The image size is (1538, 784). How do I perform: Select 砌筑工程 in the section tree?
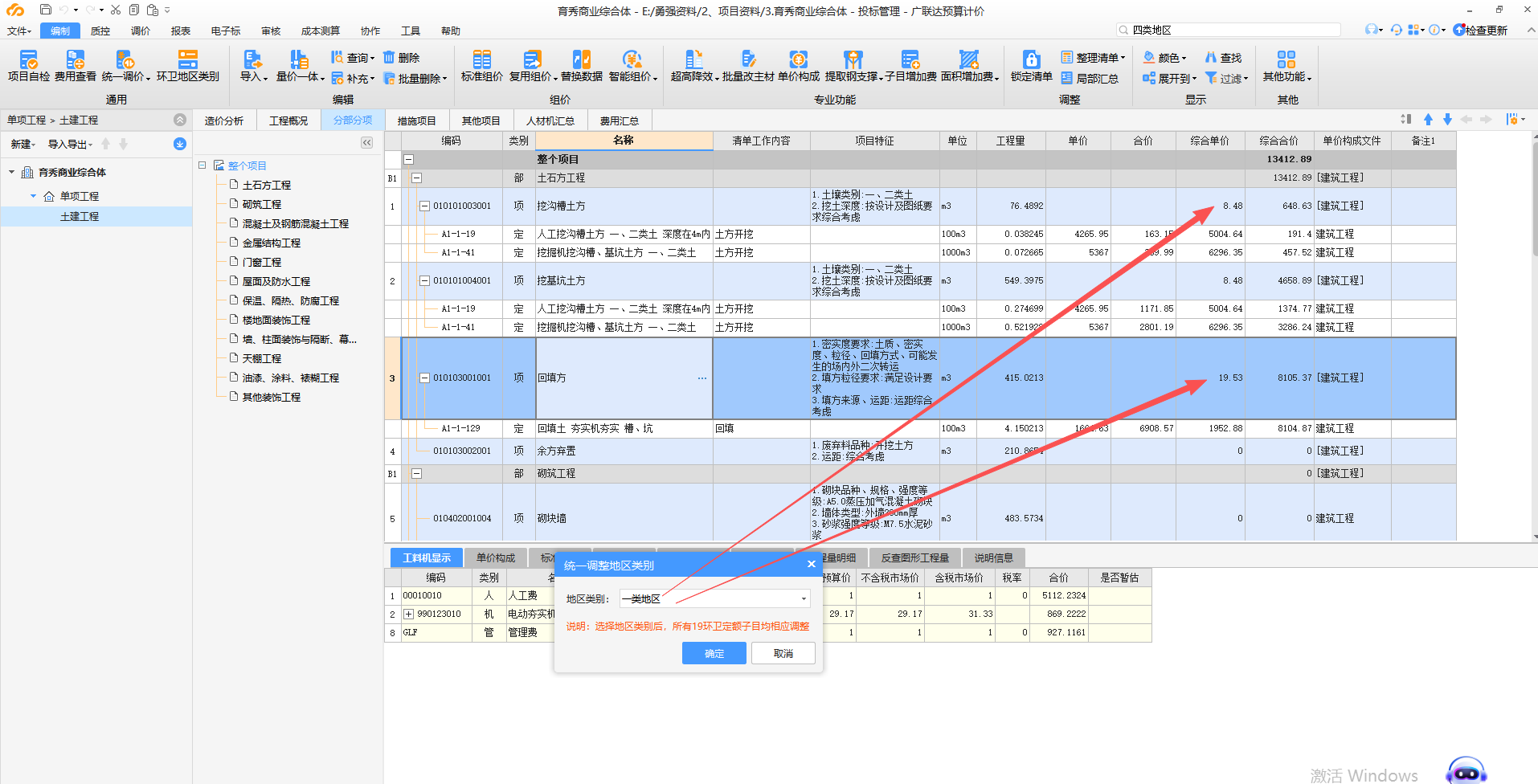coord(262,204)
